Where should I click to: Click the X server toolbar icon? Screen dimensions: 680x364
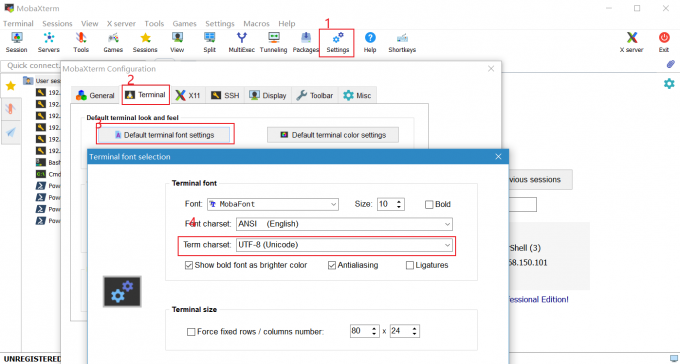point(631,43)
